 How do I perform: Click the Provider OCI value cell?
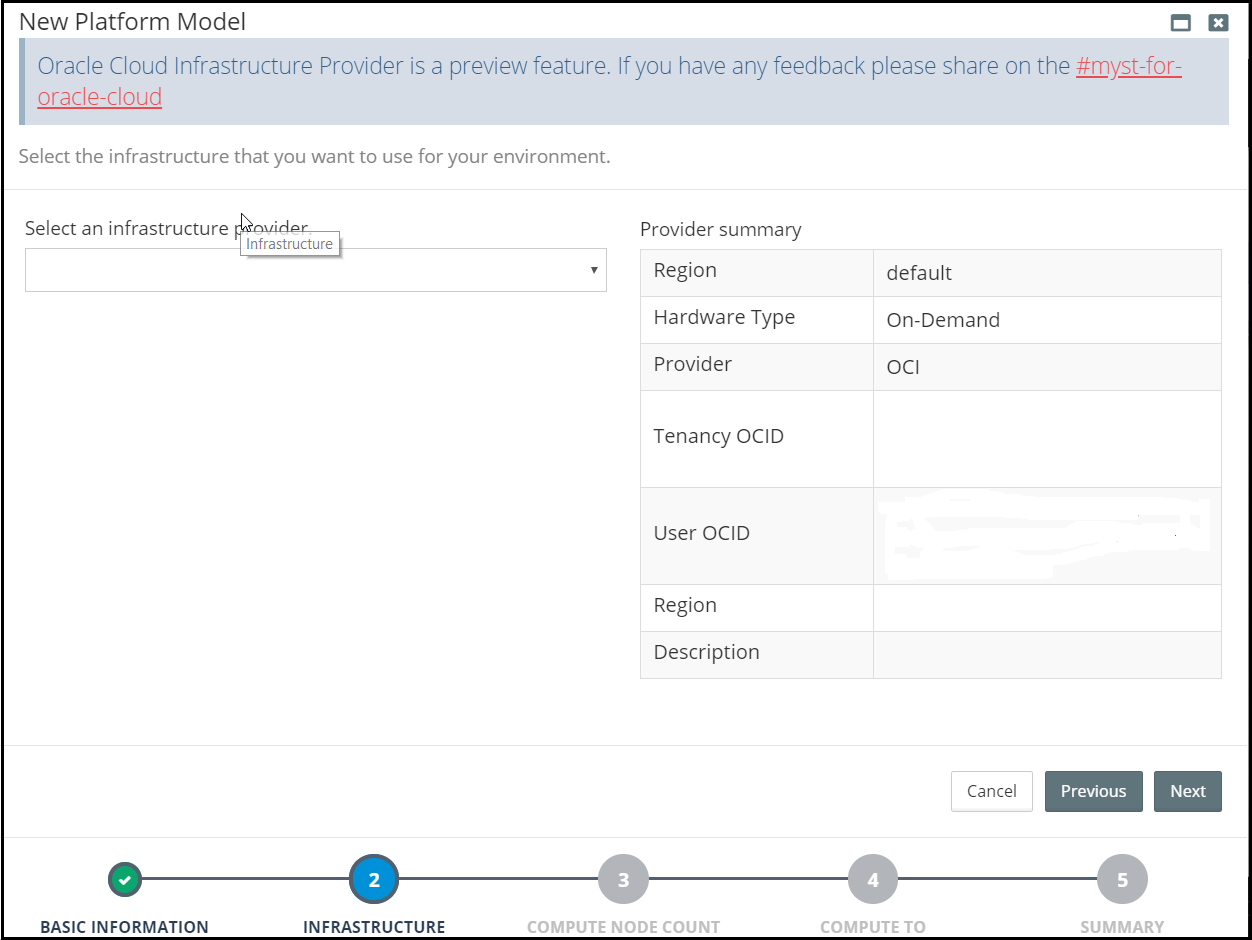pos(1046,367)
